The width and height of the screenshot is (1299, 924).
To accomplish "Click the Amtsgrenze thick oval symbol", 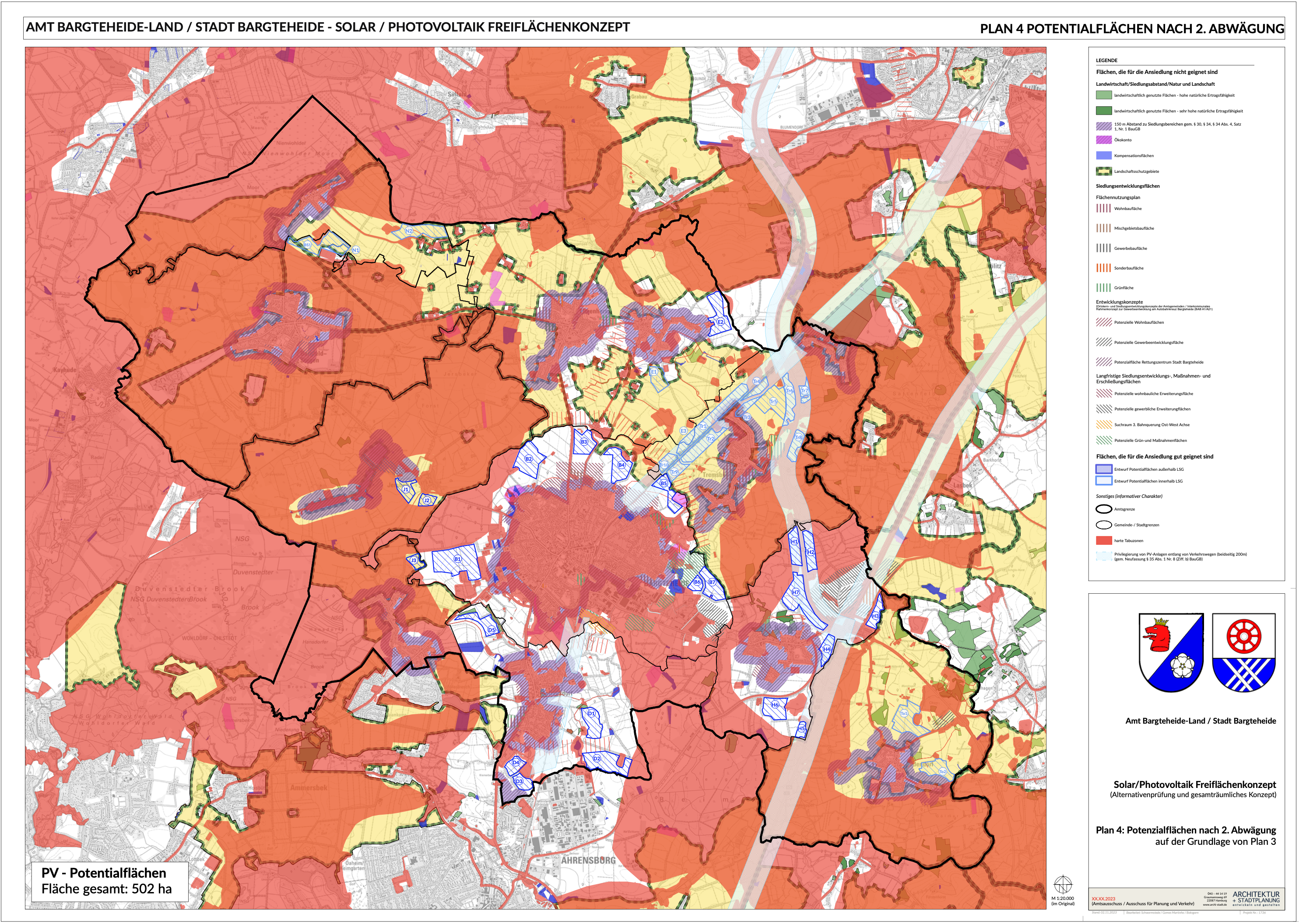I will pyautogui.click(x=1104, y=509).
